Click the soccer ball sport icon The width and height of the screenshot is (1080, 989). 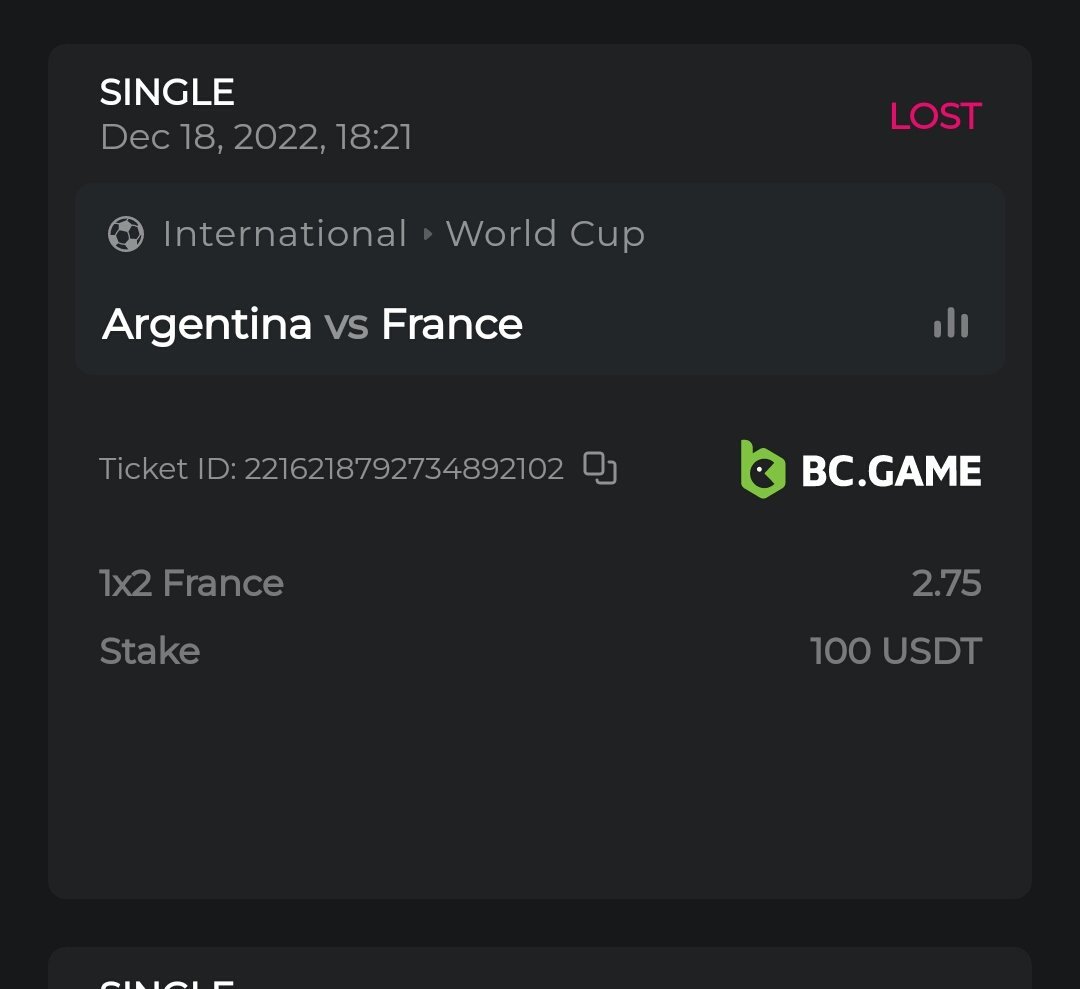pyautogui.click(x=126, y=235)
